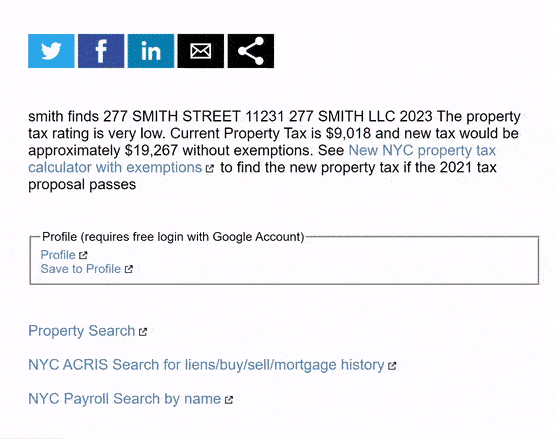Go to Property Search

(82, 331)
